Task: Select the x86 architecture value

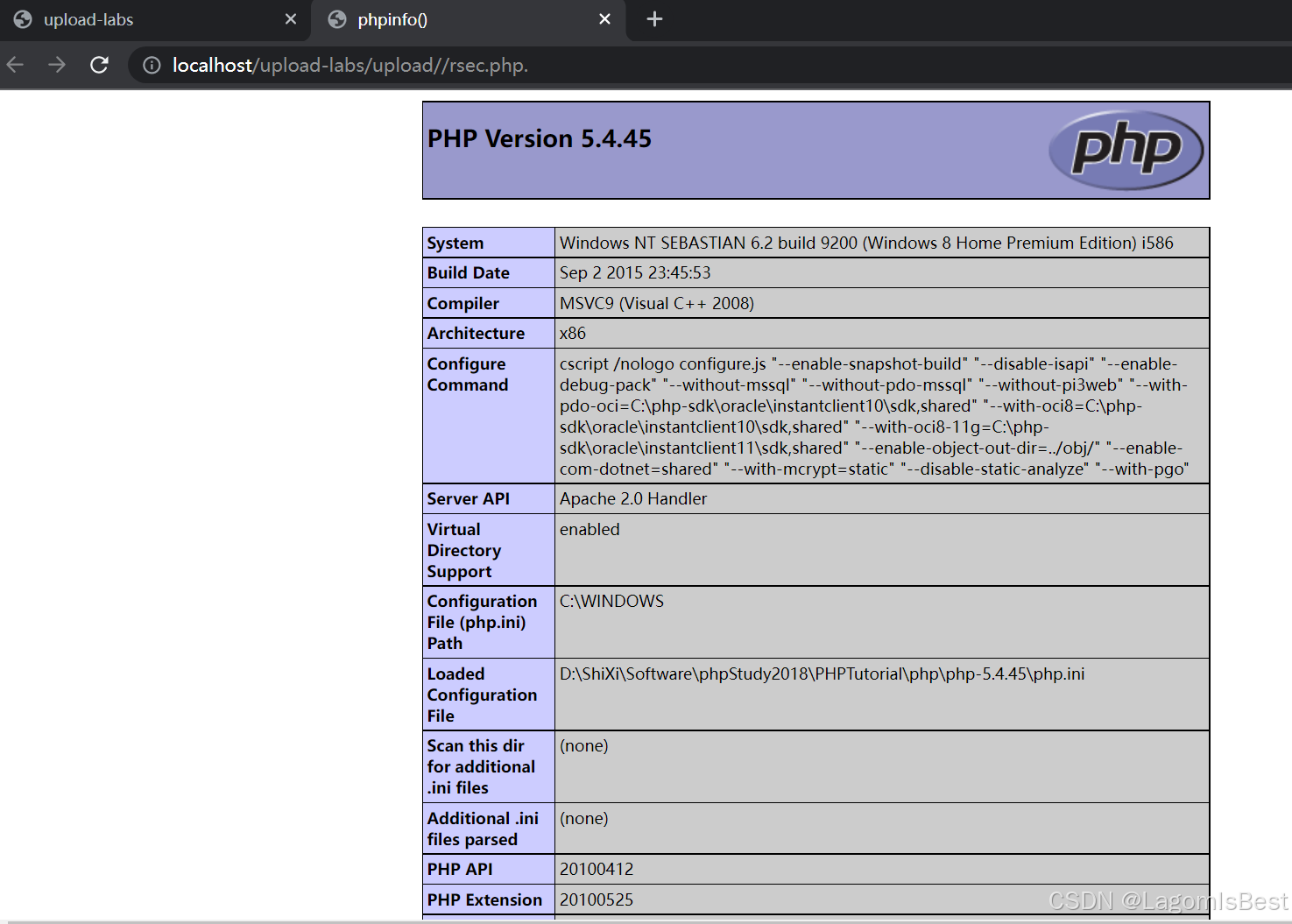Action: click(573, 333)
